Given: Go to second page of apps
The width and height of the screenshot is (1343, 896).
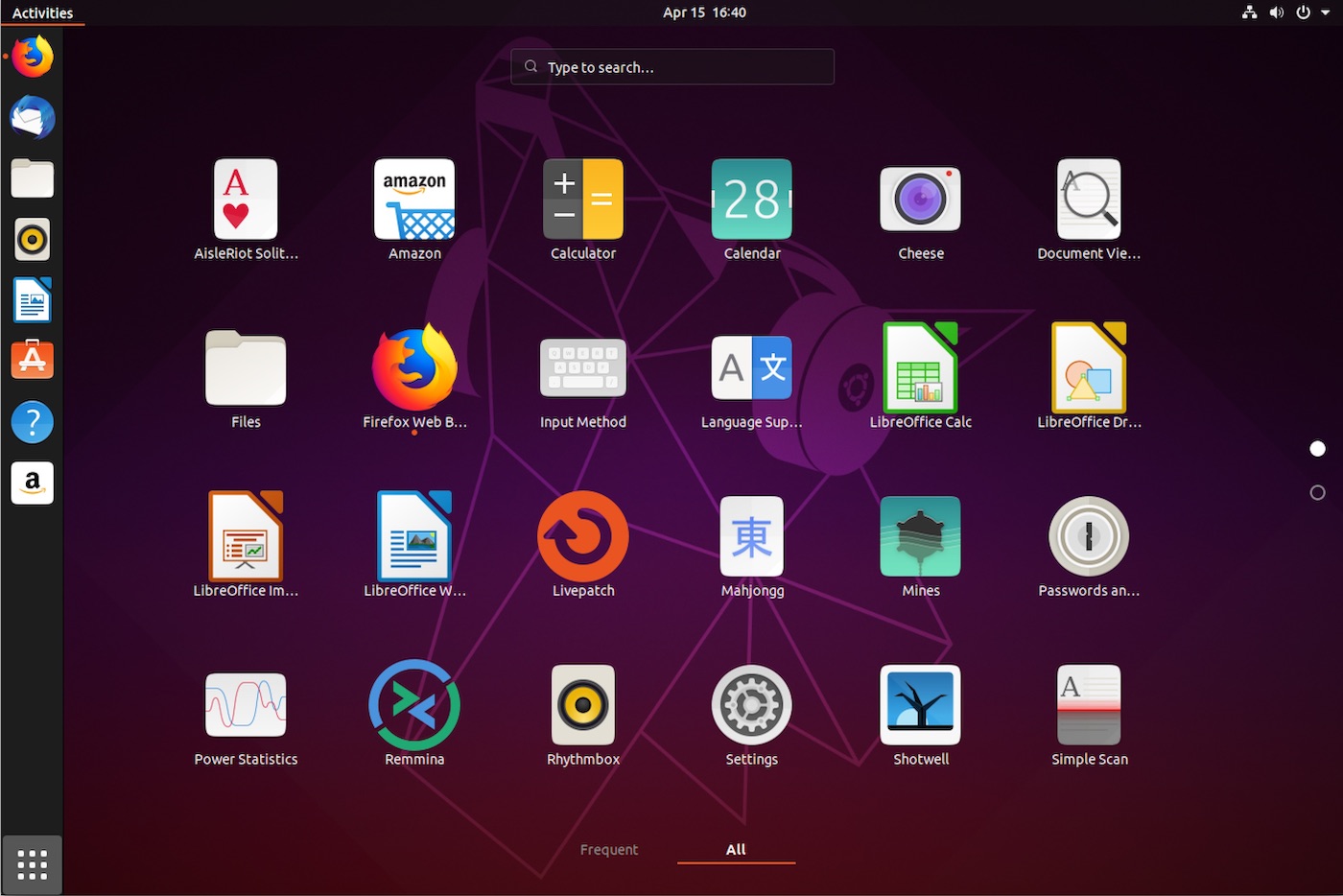Looking at the screenshot, I should [1317, 493].
